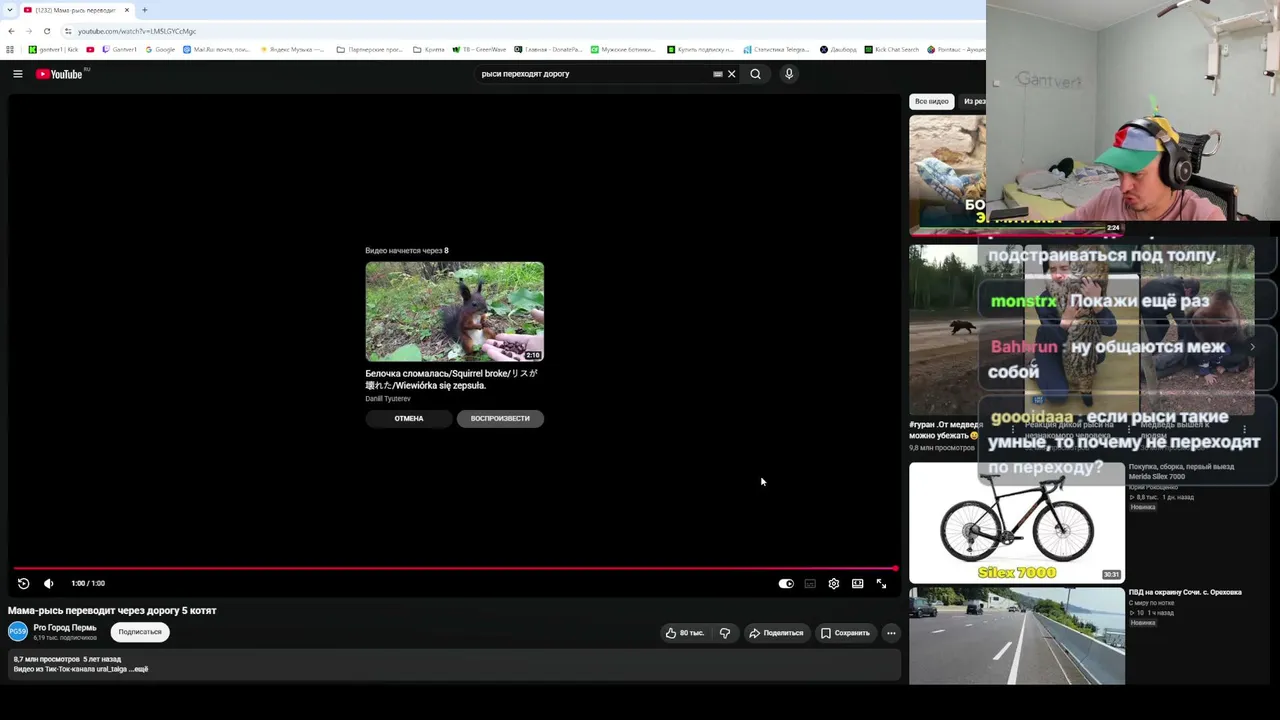The width and height of the screenshot is (1280, 720).
Task: Go forward in the browser
Action: [x=29, y=31]
